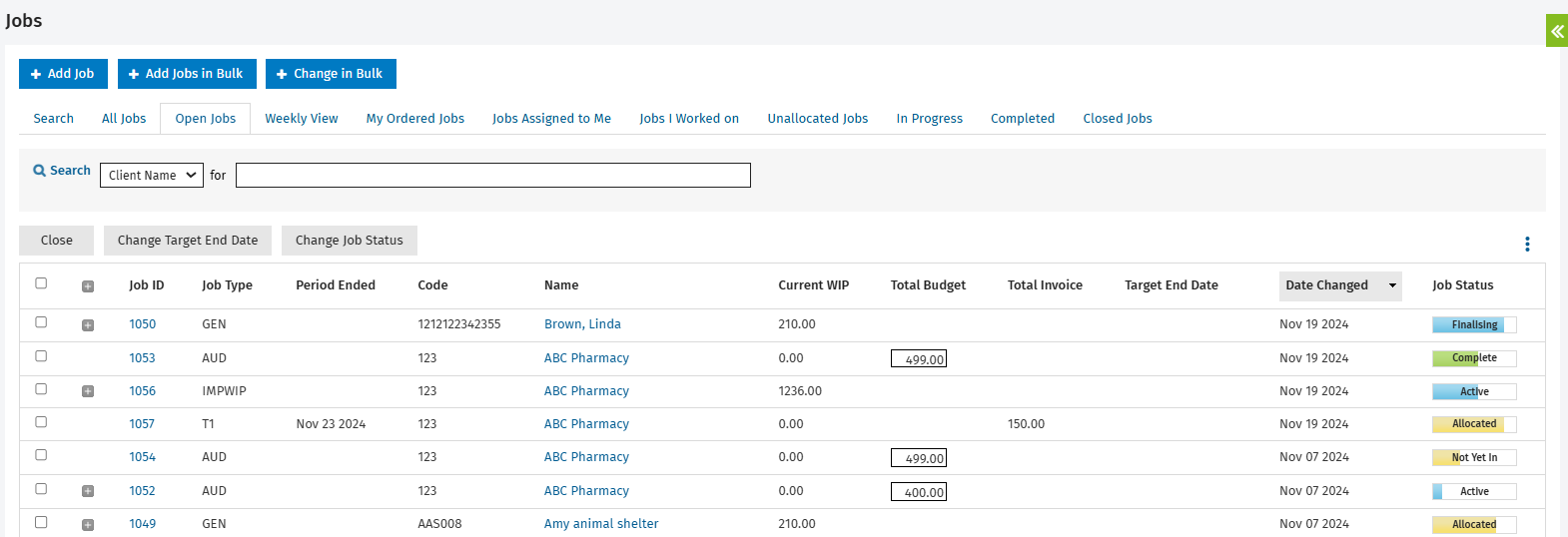The width and height of the screenshot is (1568, 537).
Task: Open job ID 1050 link
Action: point(143,324)
